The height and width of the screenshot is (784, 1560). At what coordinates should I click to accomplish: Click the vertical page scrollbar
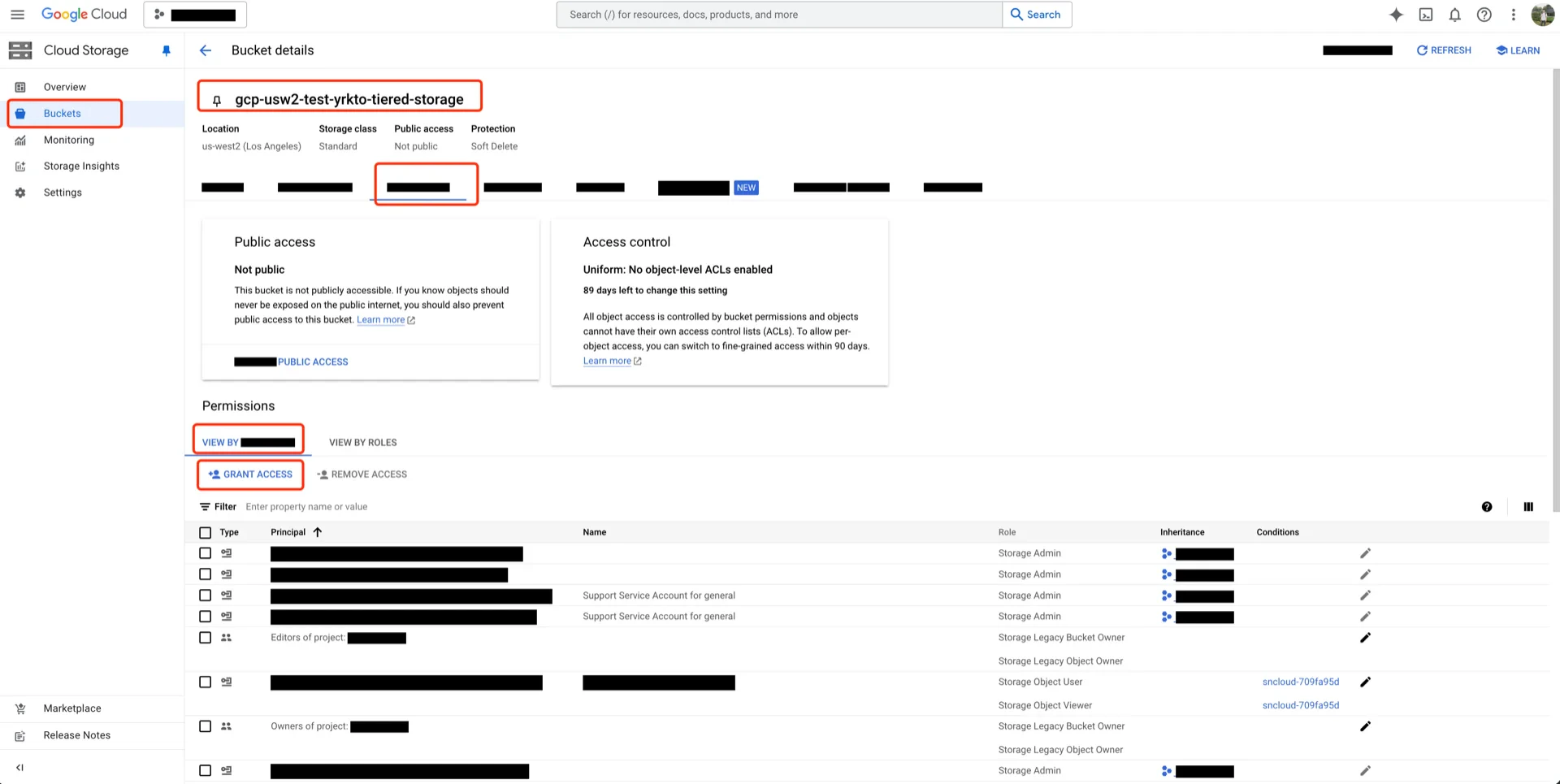[1556, 291]
